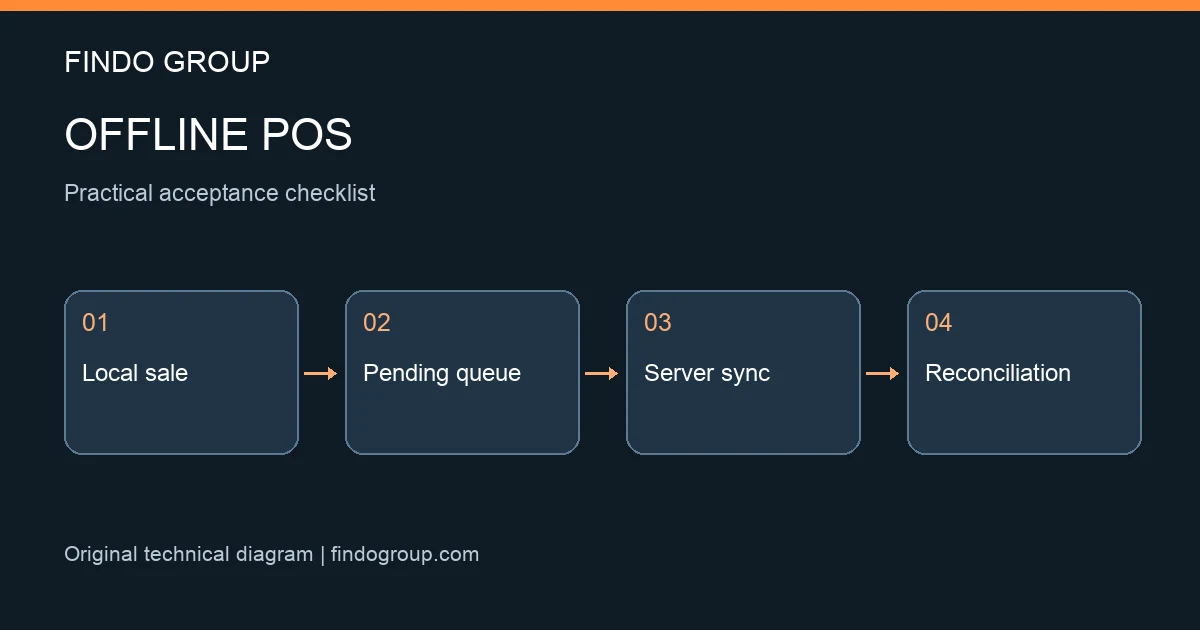Click the FINDO GROUP brand name

coord(167,62)
